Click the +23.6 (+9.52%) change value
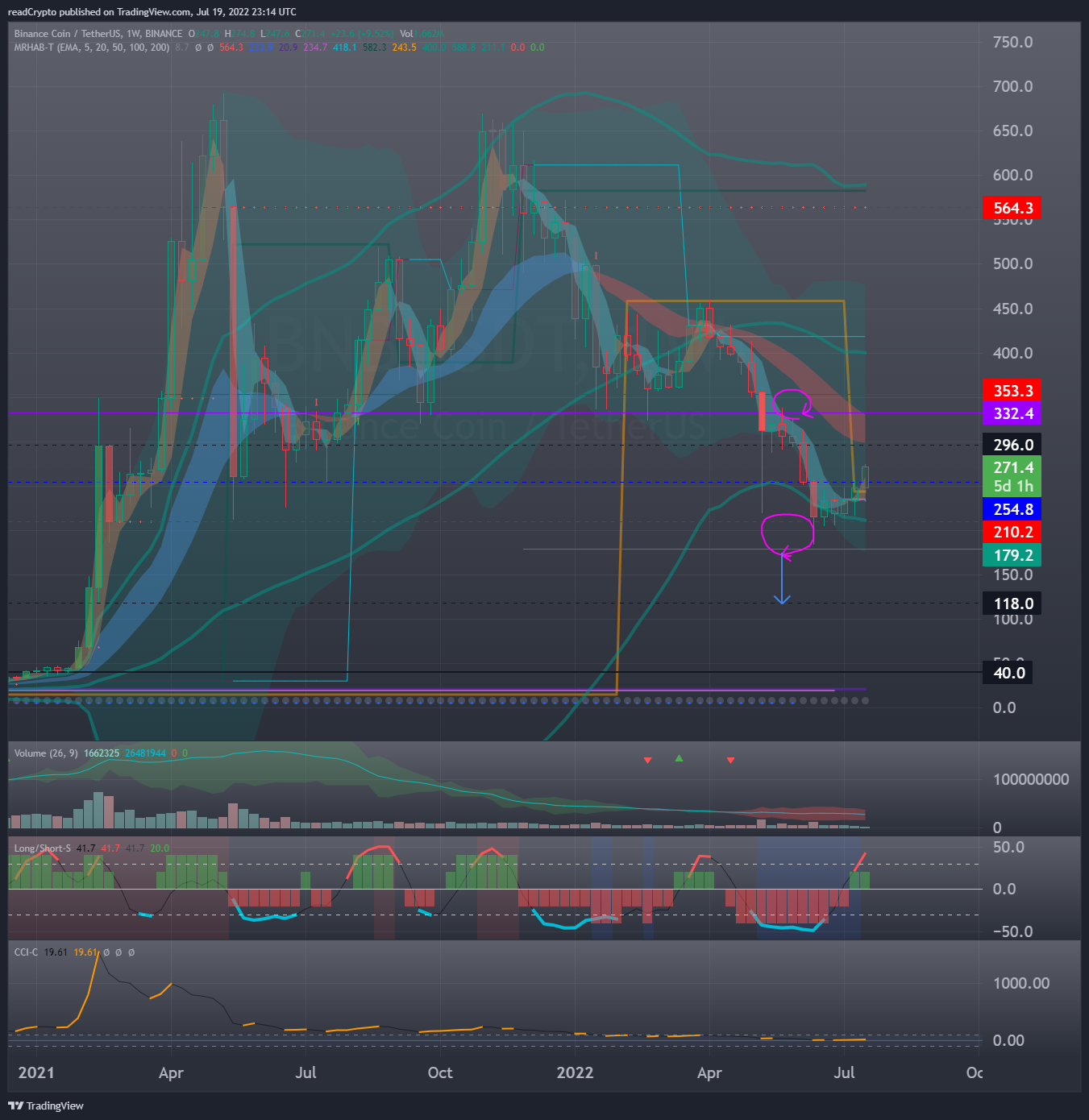The image size is (1089, 1120). 360,34
